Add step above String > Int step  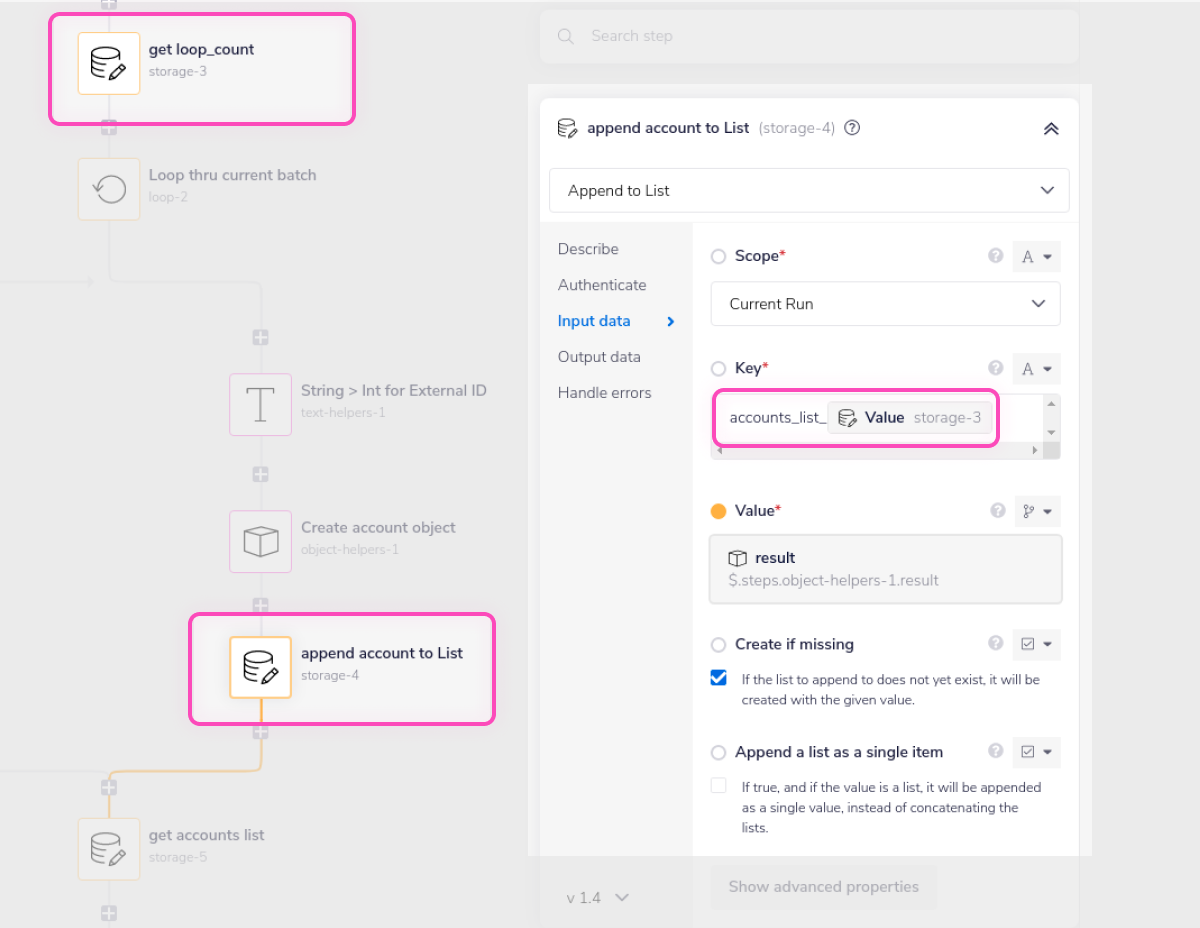(260, 338)
